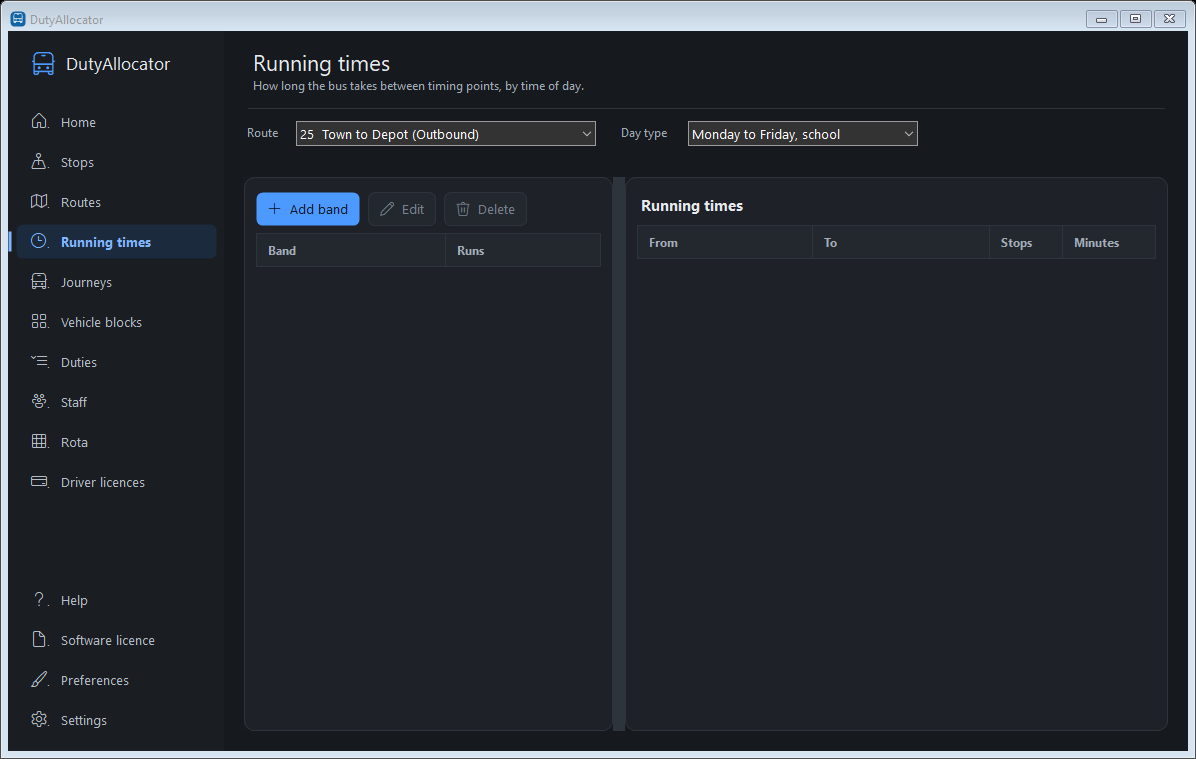Expand Route list via chevron arrow
Viewport: 1196px width, 759px height.
587,133
